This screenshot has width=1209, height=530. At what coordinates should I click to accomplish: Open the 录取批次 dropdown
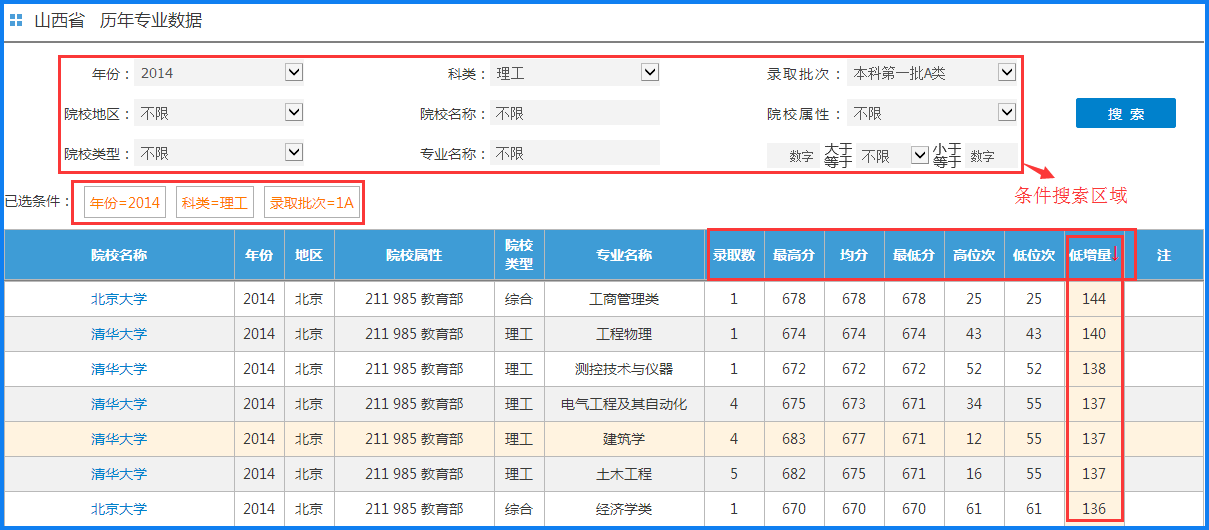coord(931,73)
